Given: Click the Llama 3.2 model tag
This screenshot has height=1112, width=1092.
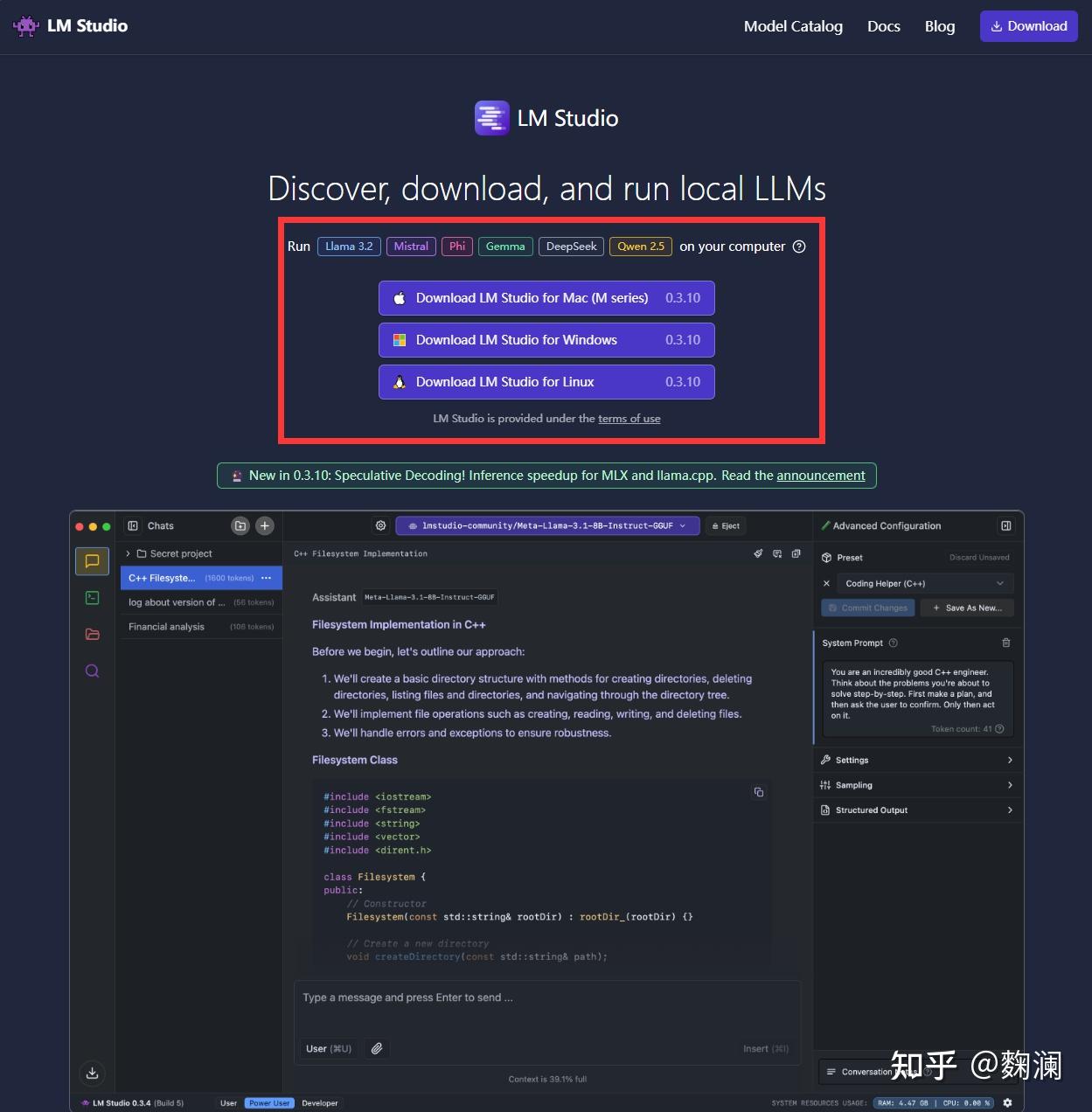Looking at the screenshot, I should click(x=349, y=247).
